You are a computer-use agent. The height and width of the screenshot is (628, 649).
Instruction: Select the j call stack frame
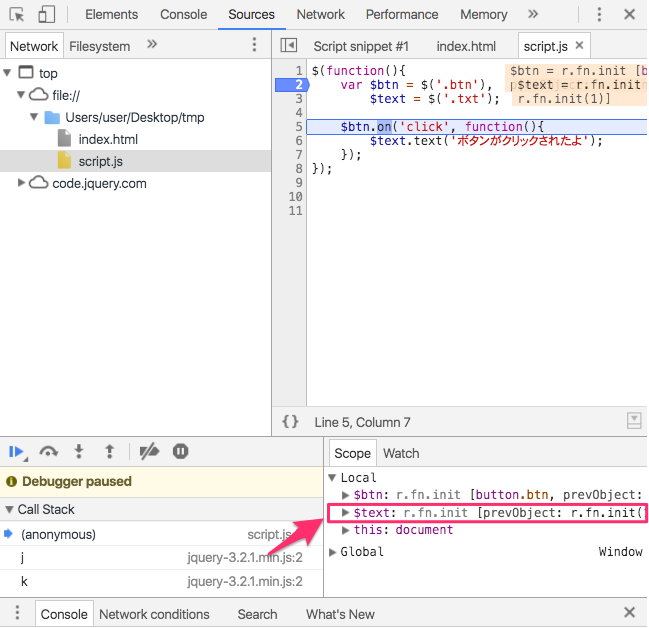[161, 558]
